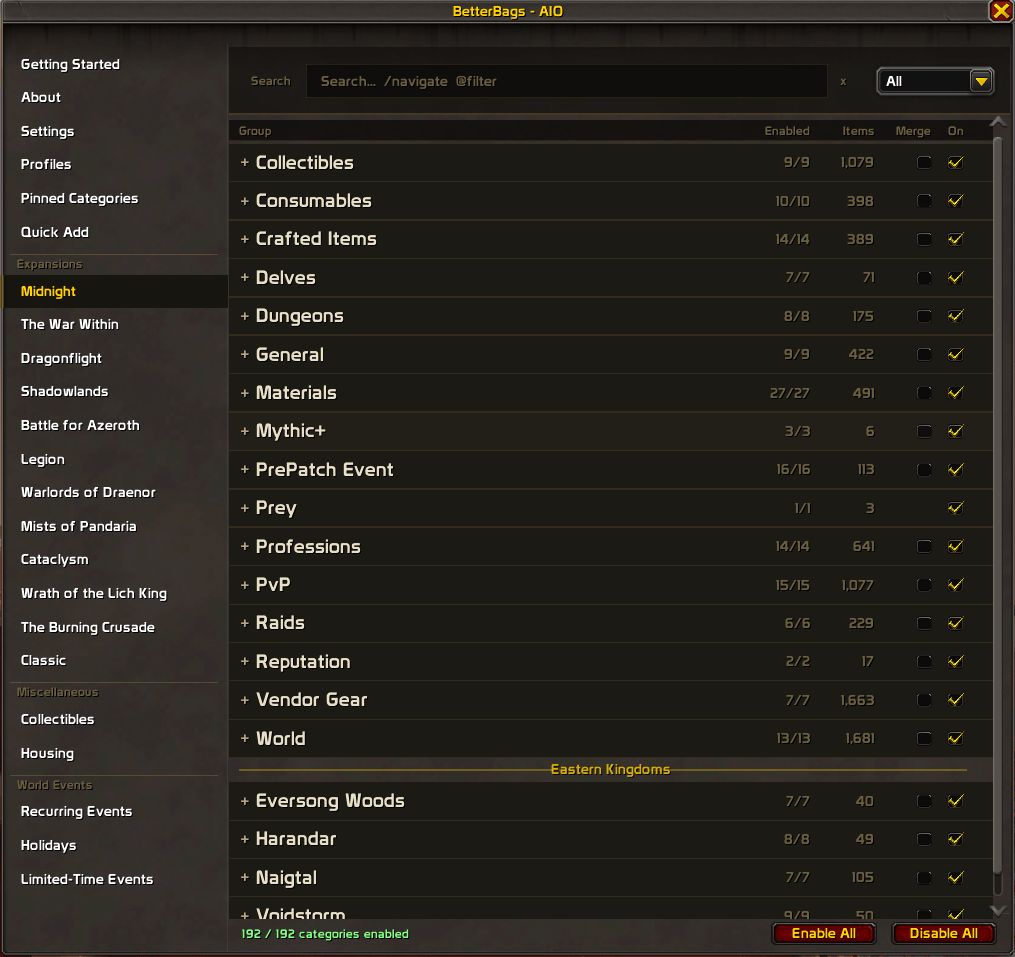1015x957 pixels.
Task: Open Quick Add in sidebar
Action: click(54, 232)
